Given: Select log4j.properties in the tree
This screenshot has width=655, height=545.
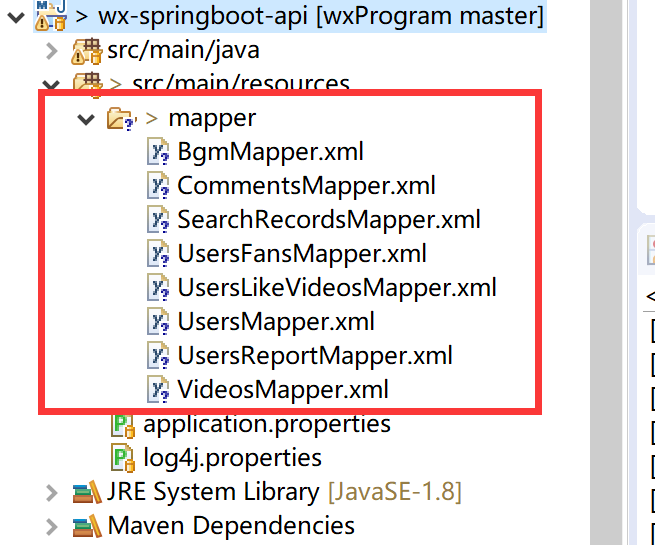Looking at the screenshot, I should coord(232,458).
